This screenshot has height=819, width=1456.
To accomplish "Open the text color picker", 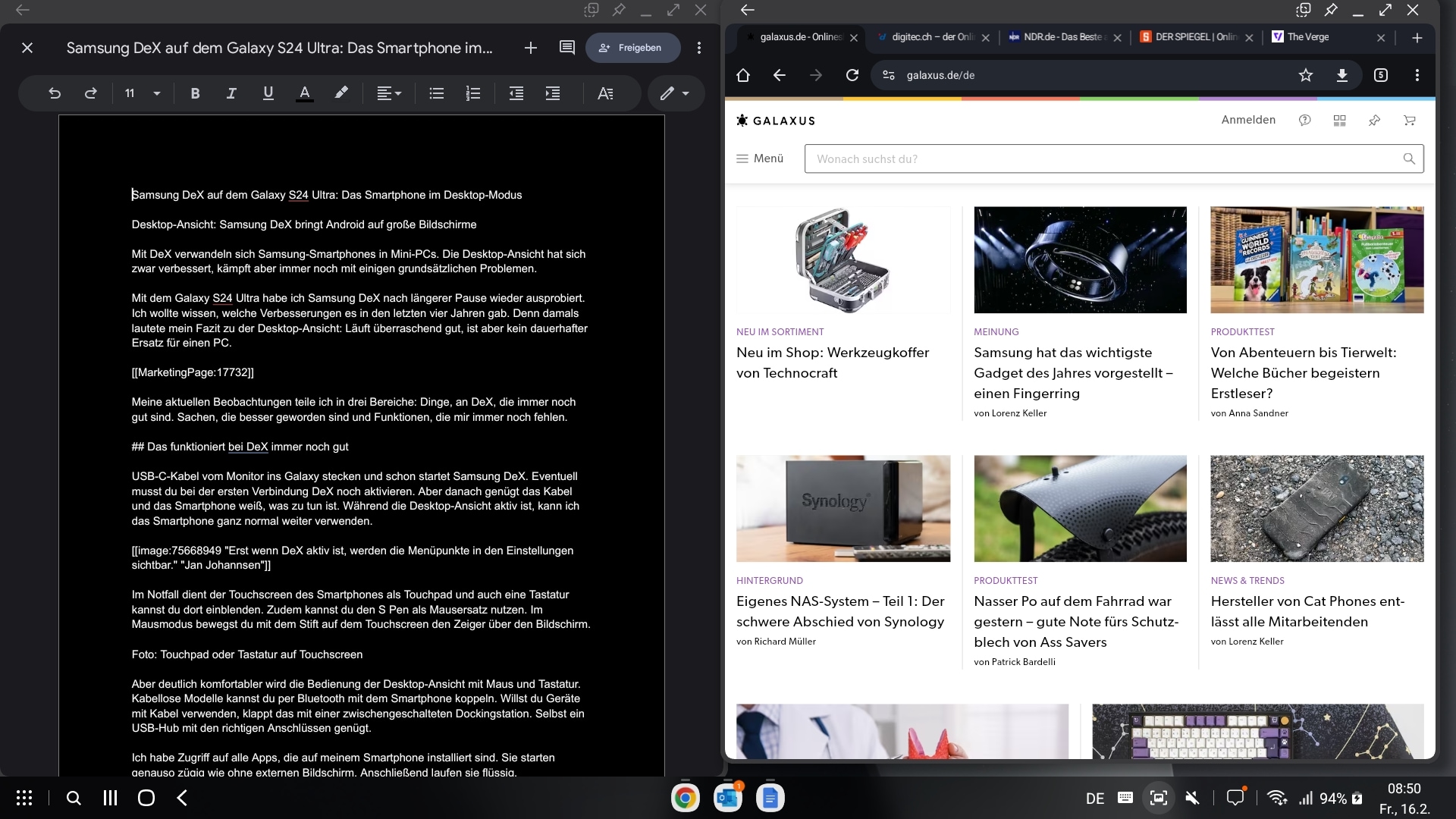I will pyautogui.click(x=303, y=93).
